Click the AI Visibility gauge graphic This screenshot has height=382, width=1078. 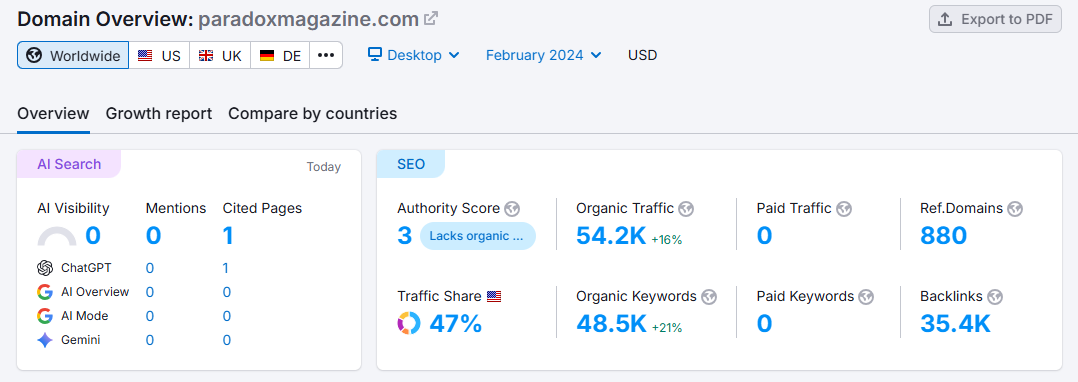[56, 236]
